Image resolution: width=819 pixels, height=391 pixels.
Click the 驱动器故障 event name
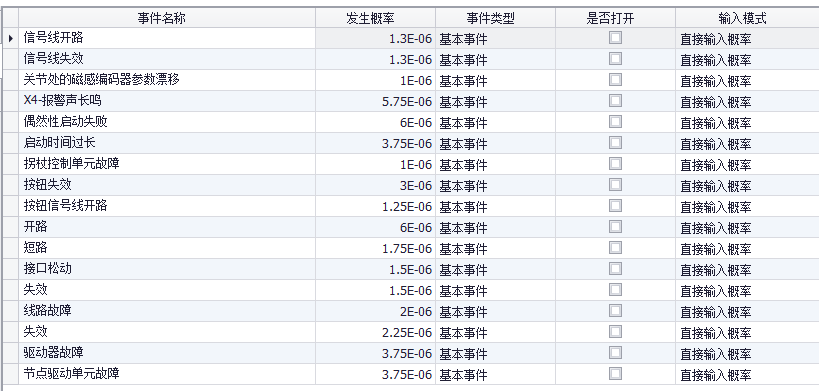167,353
